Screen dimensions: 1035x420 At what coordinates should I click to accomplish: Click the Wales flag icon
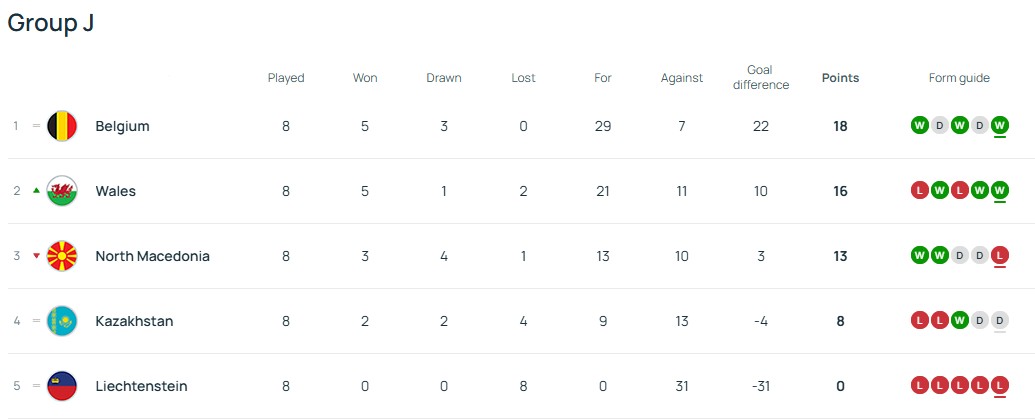click(62, 191)
